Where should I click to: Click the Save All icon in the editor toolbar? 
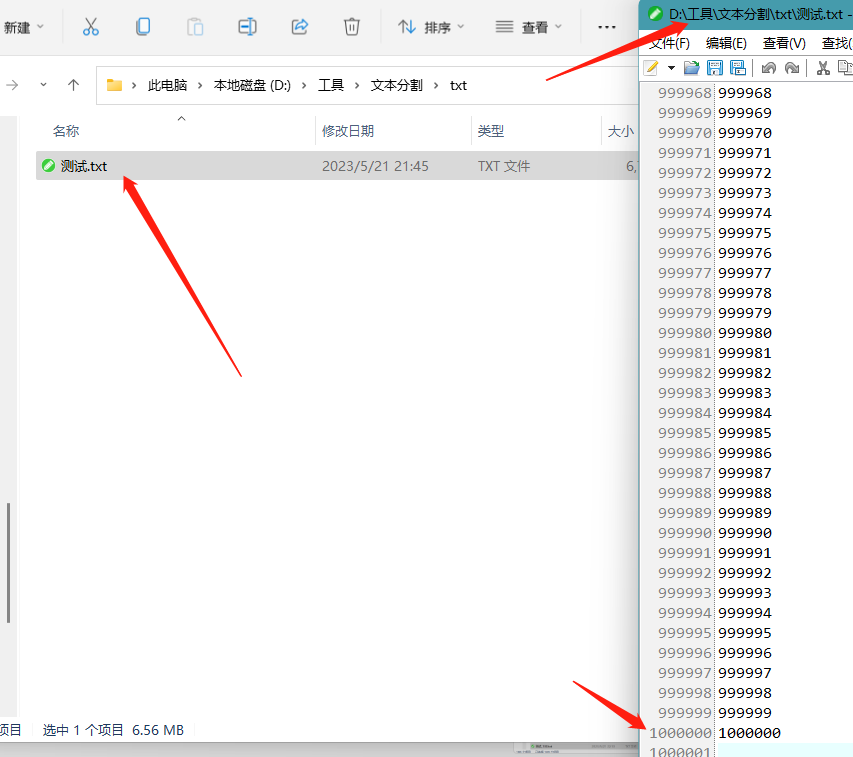[738, 67]
